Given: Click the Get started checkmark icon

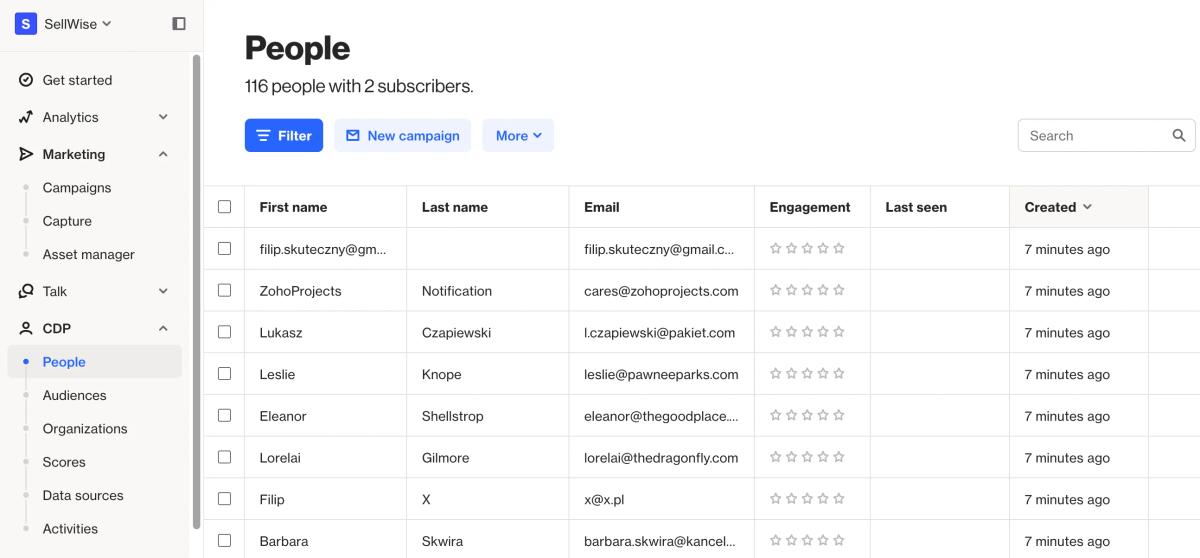Looking at the screenshot, I should click(26, 80).
